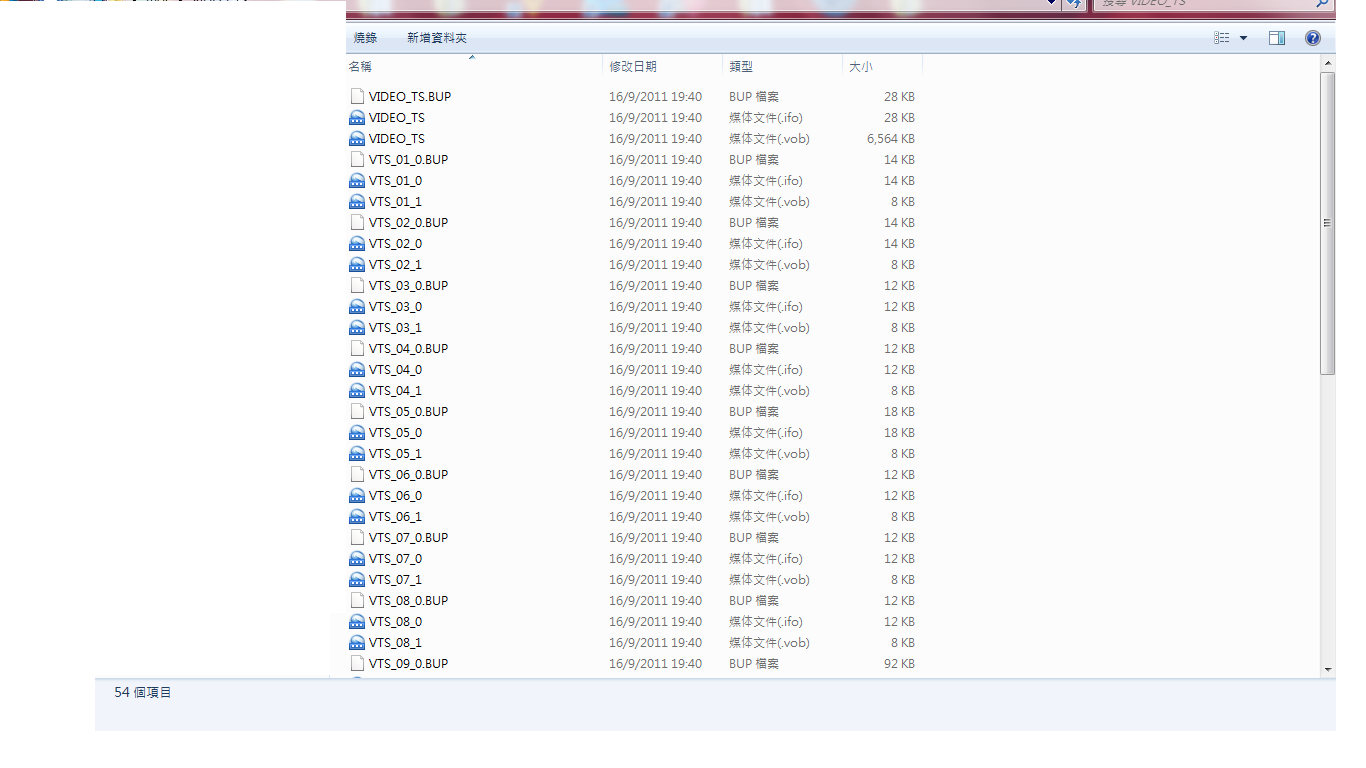Sort by the 大小 column header

861,66
